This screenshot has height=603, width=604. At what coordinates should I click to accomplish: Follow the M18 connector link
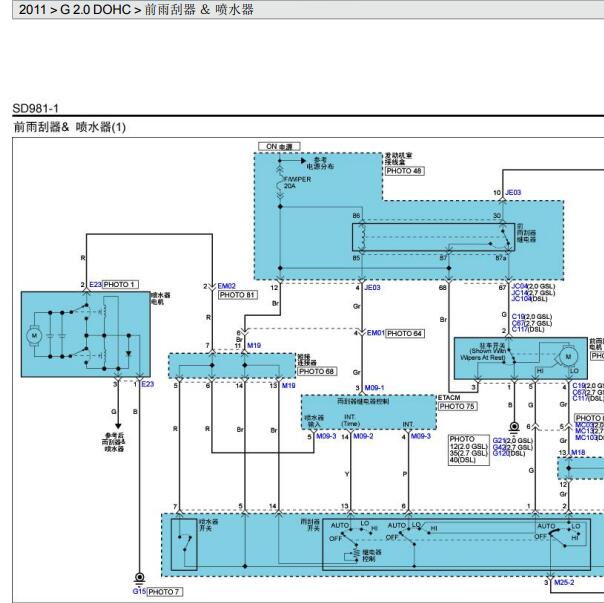coord(578,452)
